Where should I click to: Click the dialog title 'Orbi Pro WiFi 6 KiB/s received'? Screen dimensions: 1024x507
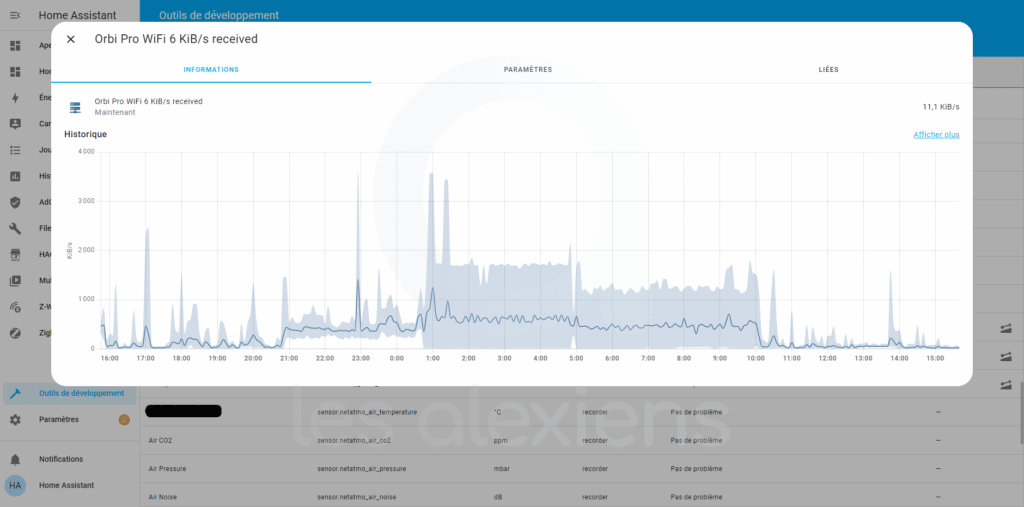pyautogui.click(x=176, y=39)
